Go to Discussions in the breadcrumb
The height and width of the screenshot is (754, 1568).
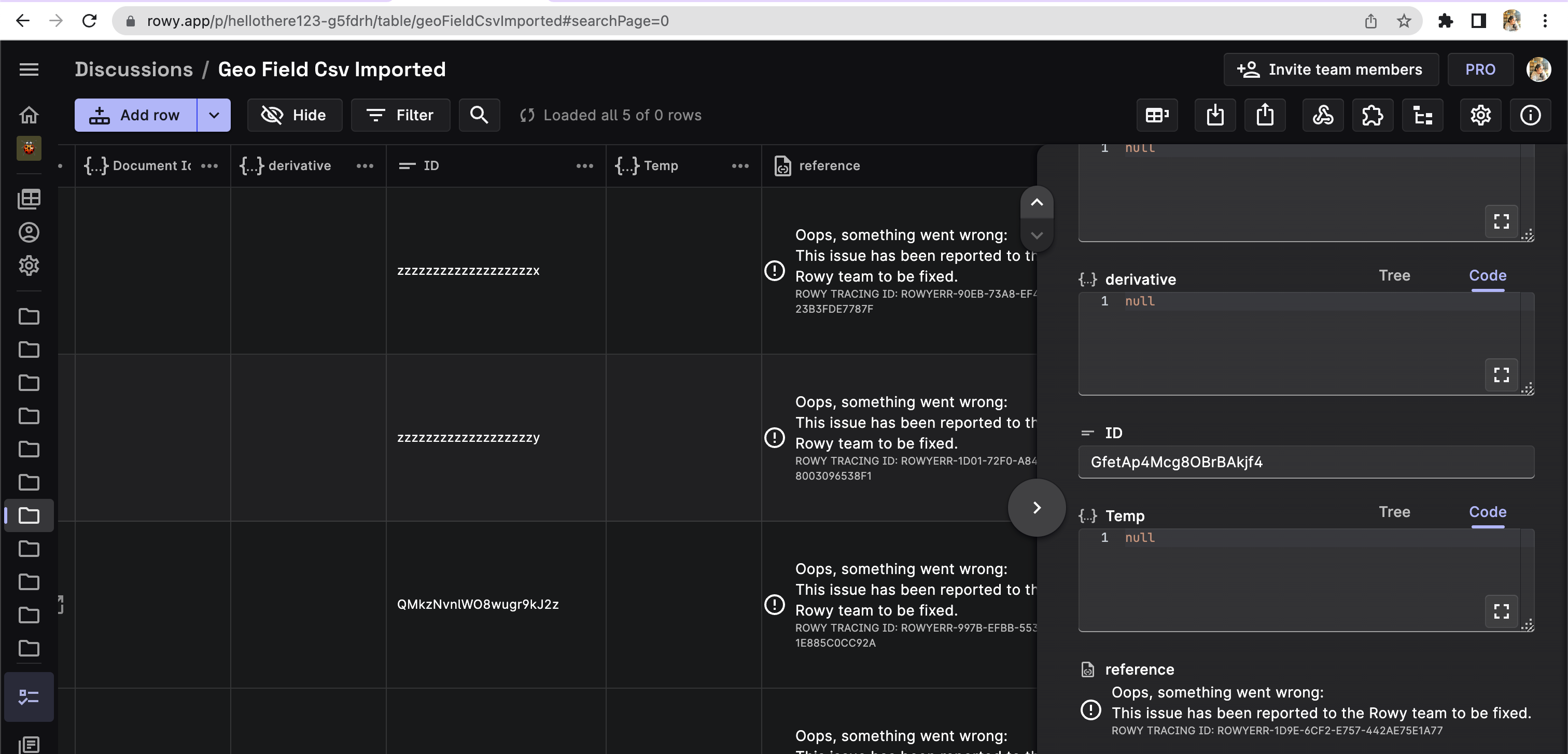(134, 69)
